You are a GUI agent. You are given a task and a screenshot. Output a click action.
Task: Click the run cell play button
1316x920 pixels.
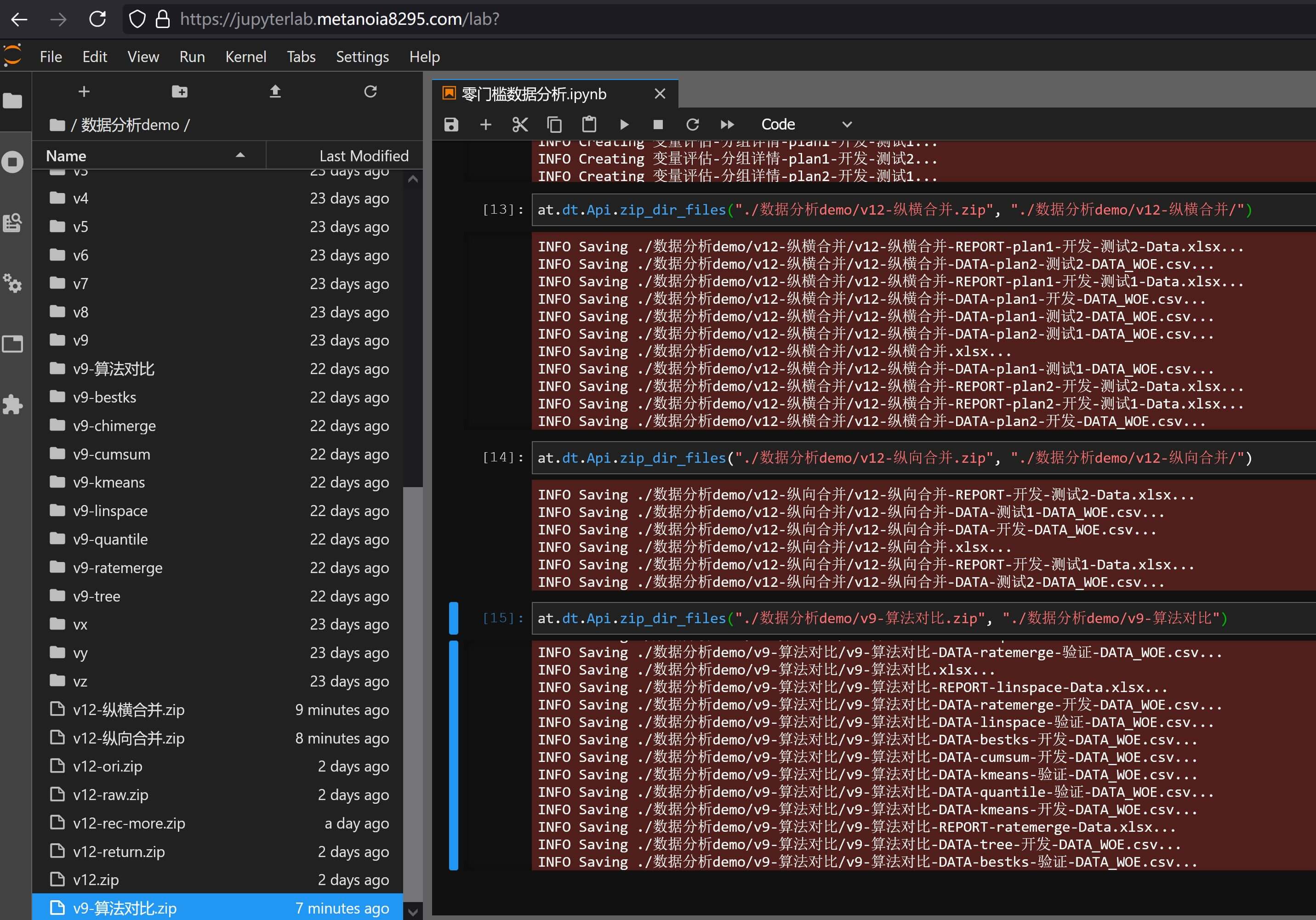coord(624,125)
